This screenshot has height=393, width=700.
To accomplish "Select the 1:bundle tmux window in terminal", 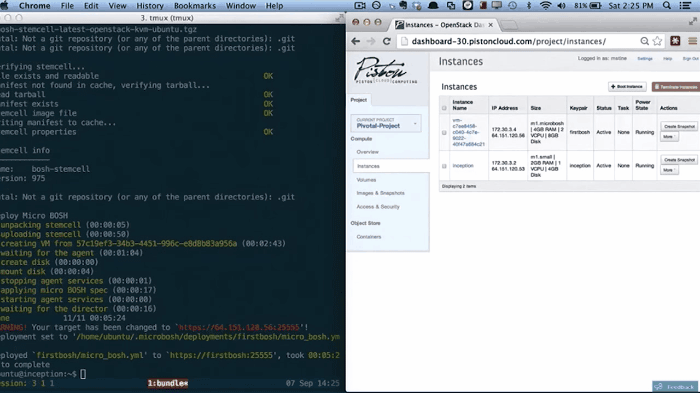I will [168, 383].
